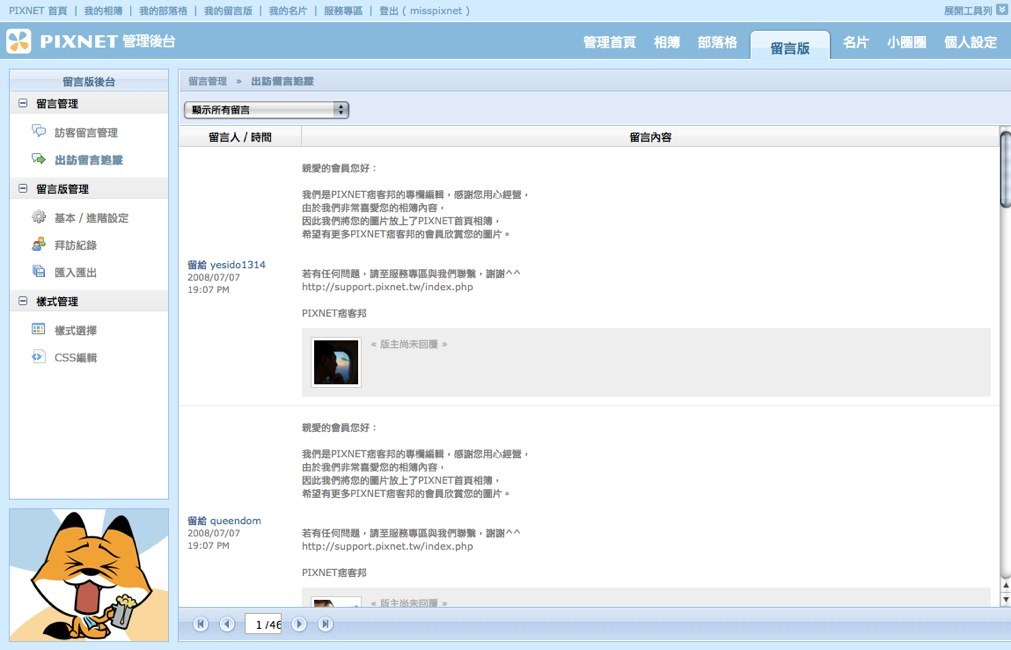Go to next page of messages
Viewport: 1011px width, 650px height.
299,624
